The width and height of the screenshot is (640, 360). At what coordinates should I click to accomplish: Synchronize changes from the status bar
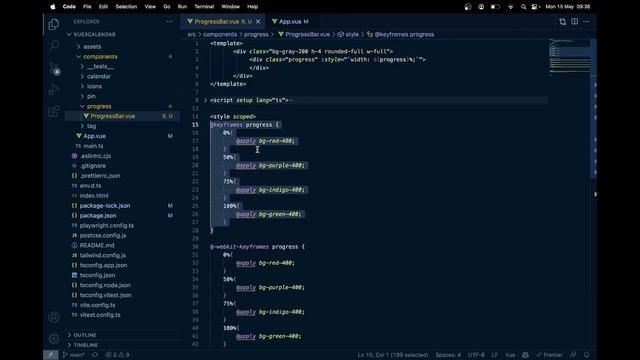pyautogui.click(x=95, y=355)
